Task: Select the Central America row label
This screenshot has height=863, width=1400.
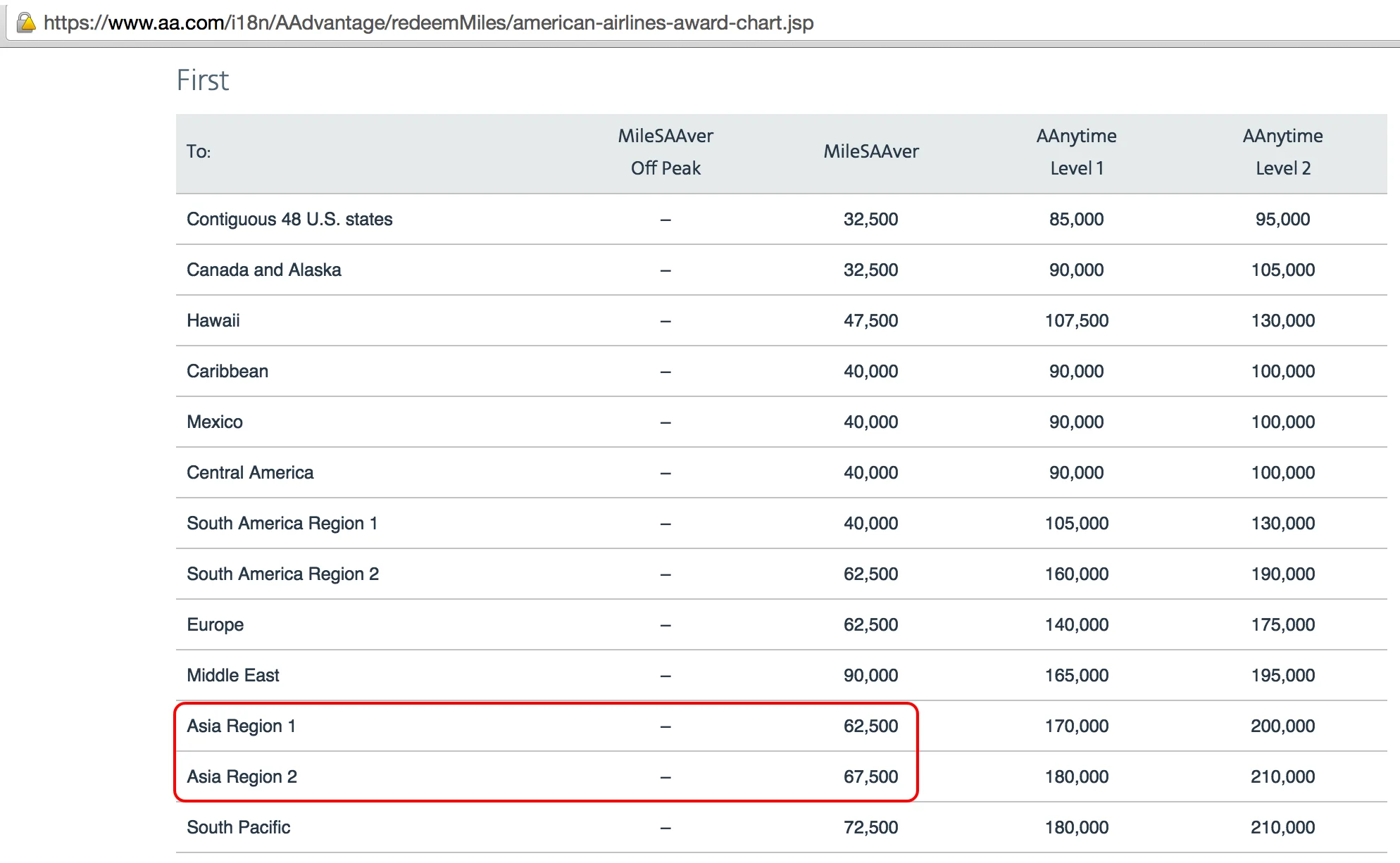Action: tap(249, 473)
